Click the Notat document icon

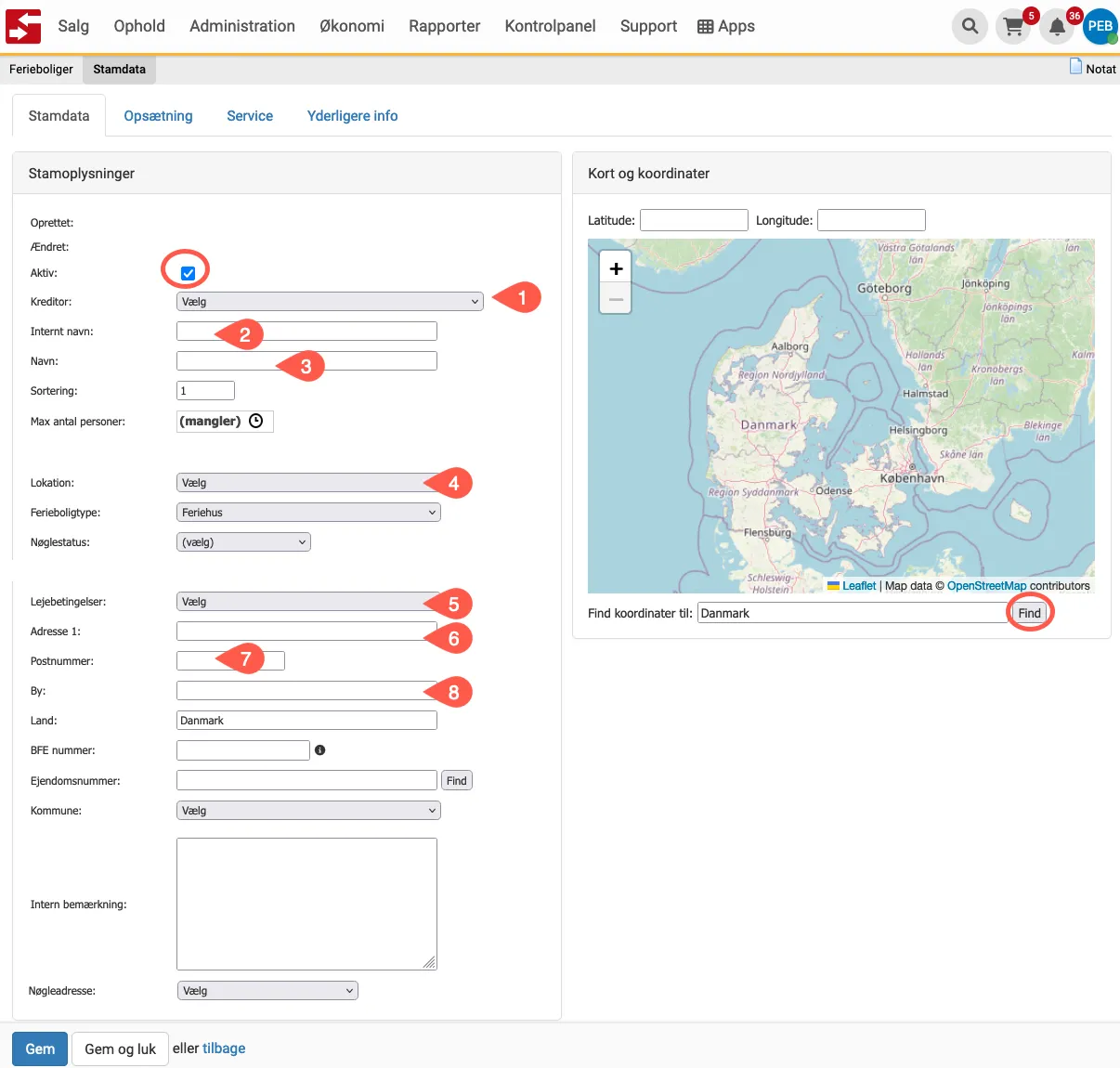click(1075, 67)
